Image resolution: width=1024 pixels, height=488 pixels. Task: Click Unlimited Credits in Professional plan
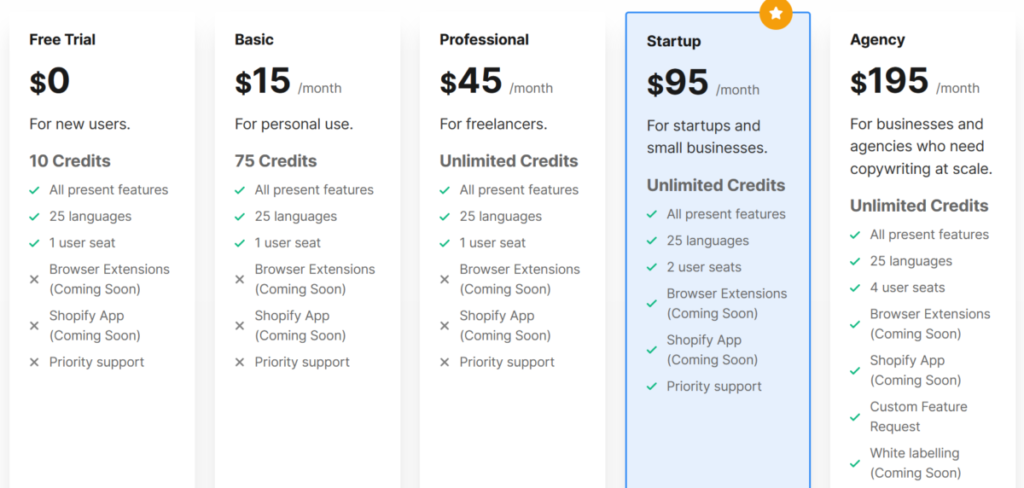coord(509,161)
